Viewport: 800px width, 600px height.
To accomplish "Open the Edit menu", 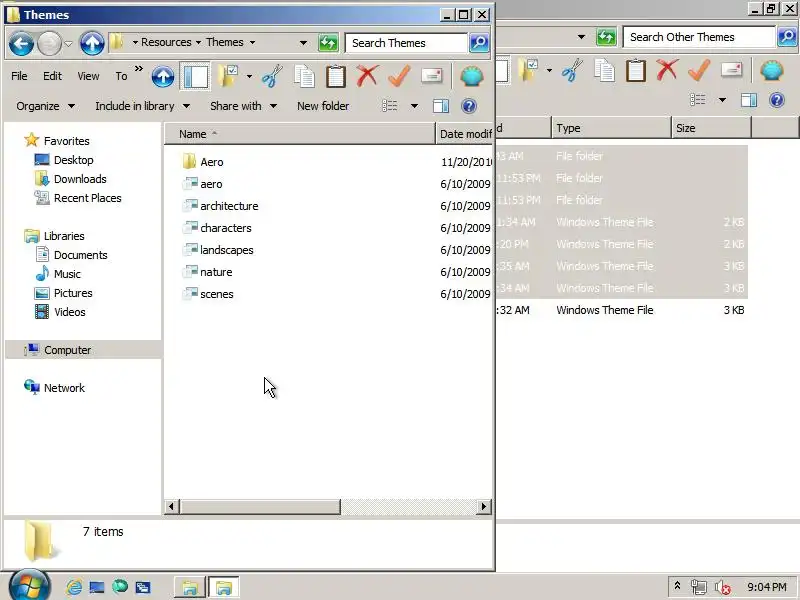I will (52, 76).
